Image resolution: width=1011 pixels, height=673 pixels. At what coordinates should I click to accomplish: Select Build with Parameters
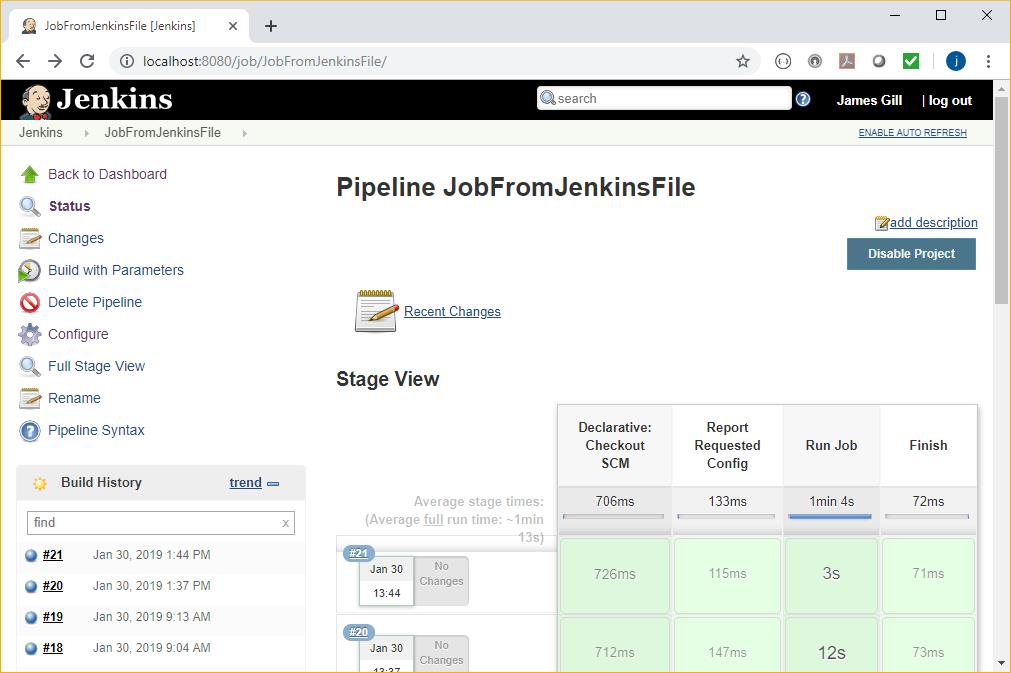tap(116, 270)
